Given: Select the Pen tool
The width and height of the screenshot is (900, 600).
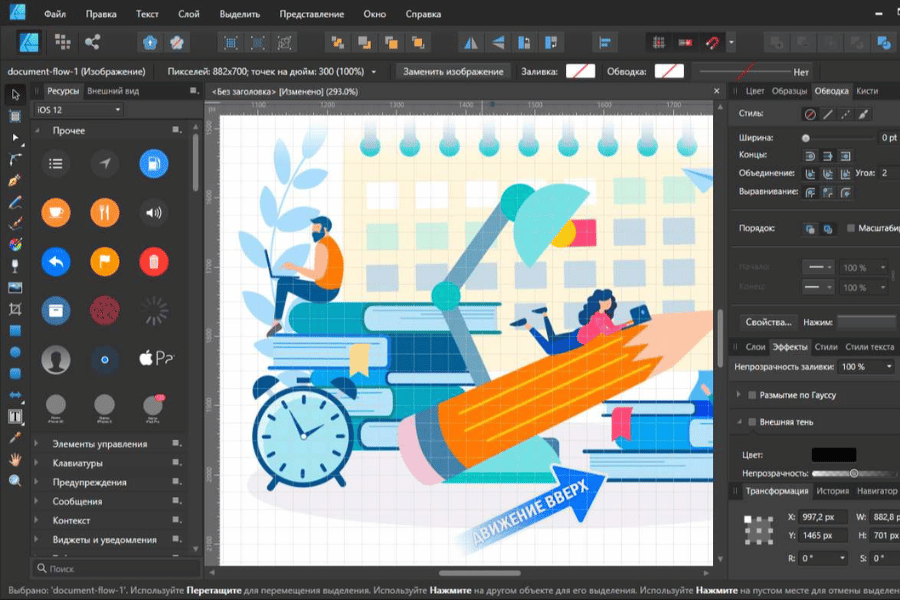Looking at the screenshot, I should [15, 181].
